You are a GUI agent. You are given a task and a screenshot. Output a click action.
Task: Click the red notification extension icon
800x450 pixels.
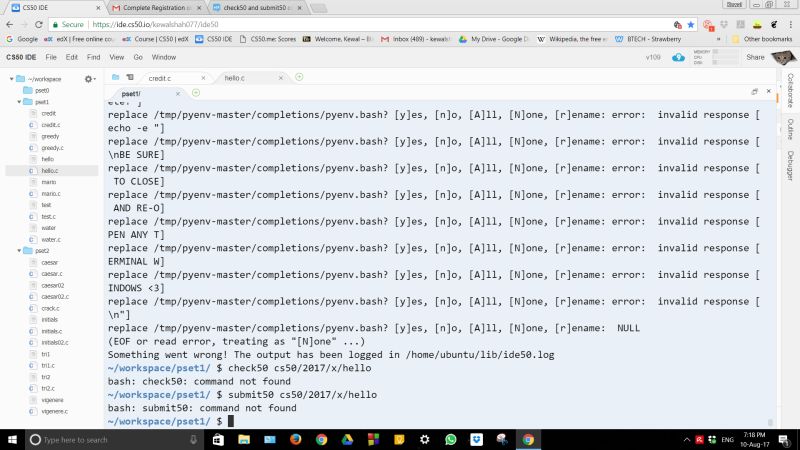click(708, 25)
